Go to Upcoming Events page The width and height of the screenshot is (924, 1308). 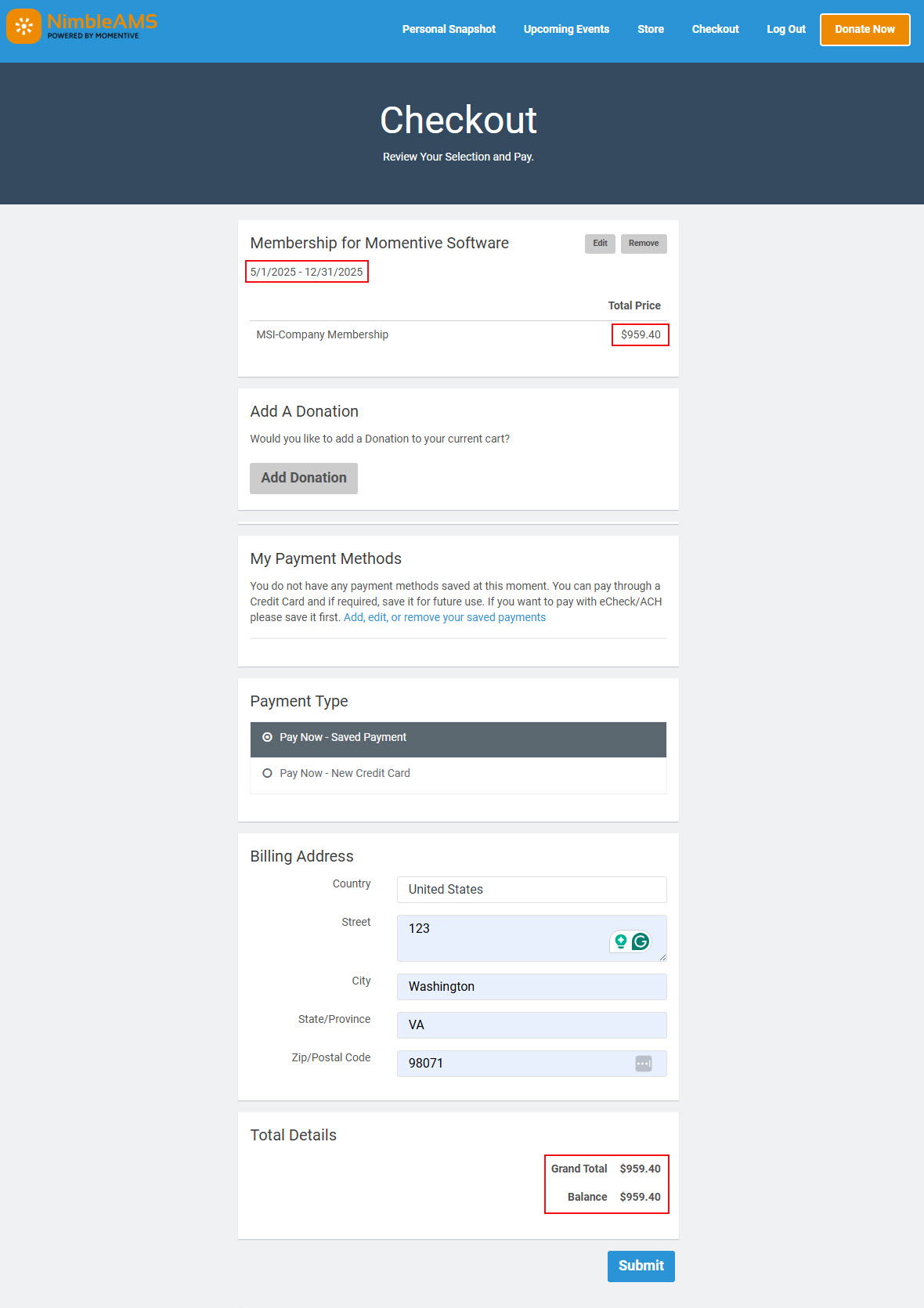566,30
